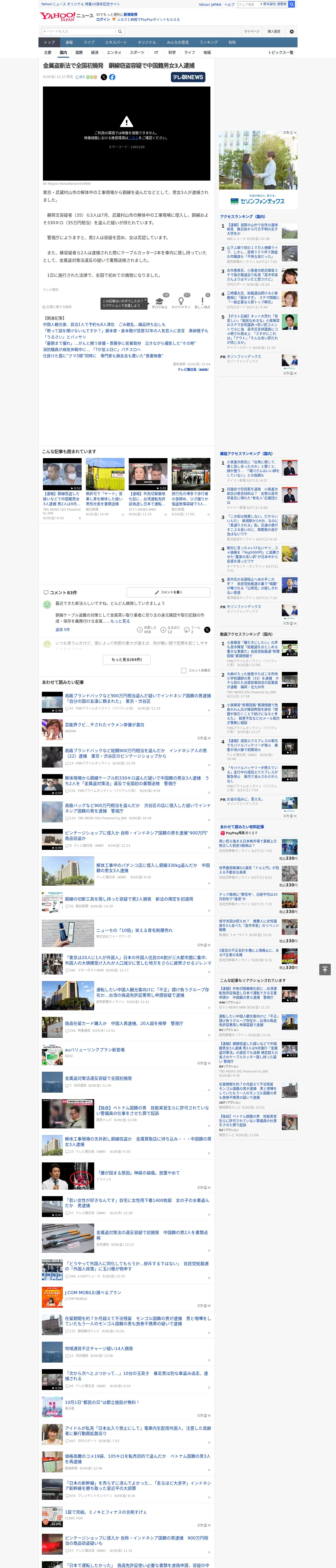
Task: Click the ログイン link
Action: click(x=103, y=20)
